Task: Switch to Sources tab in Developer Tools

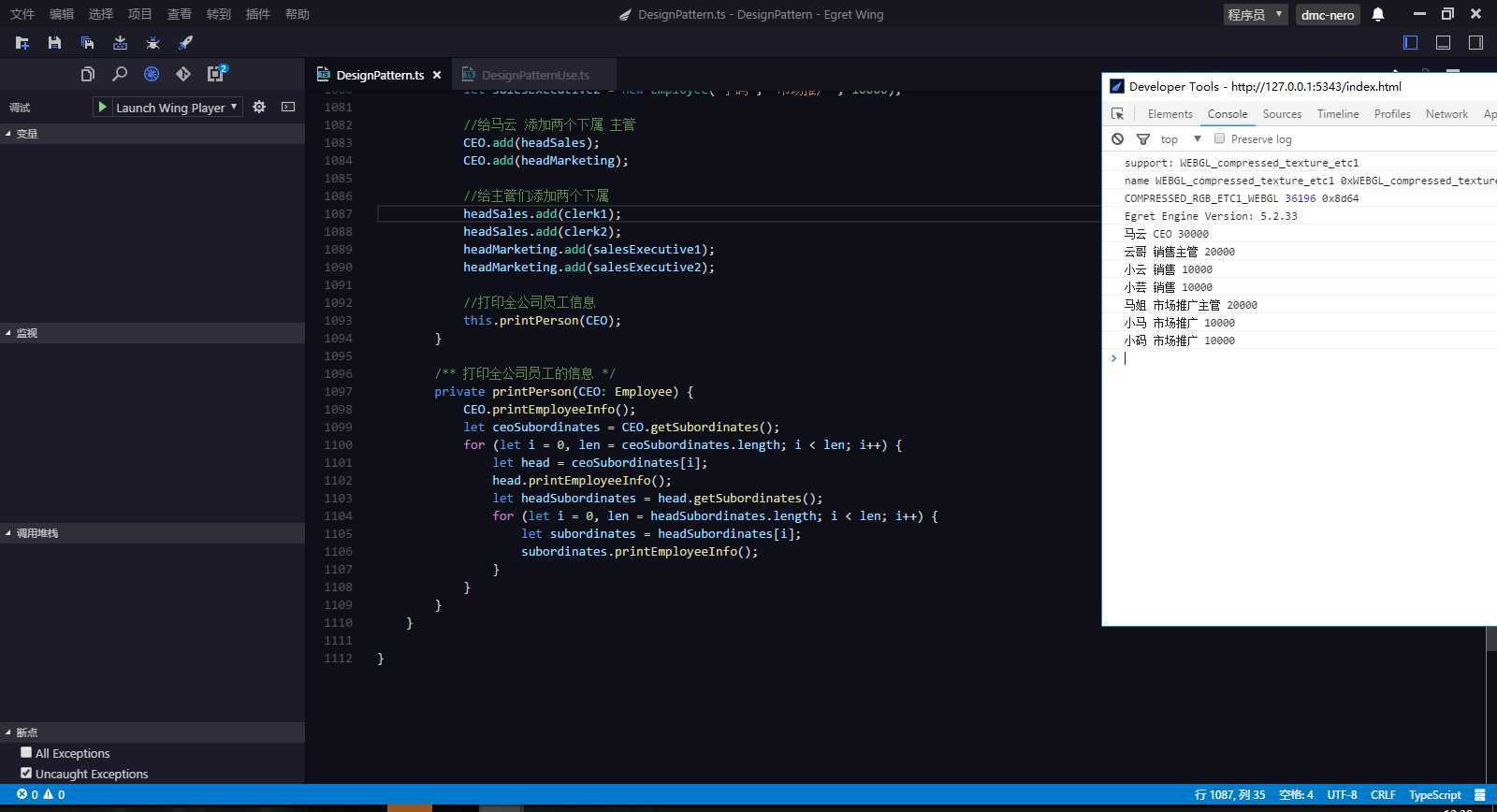Action: [x=1282, y=114]
